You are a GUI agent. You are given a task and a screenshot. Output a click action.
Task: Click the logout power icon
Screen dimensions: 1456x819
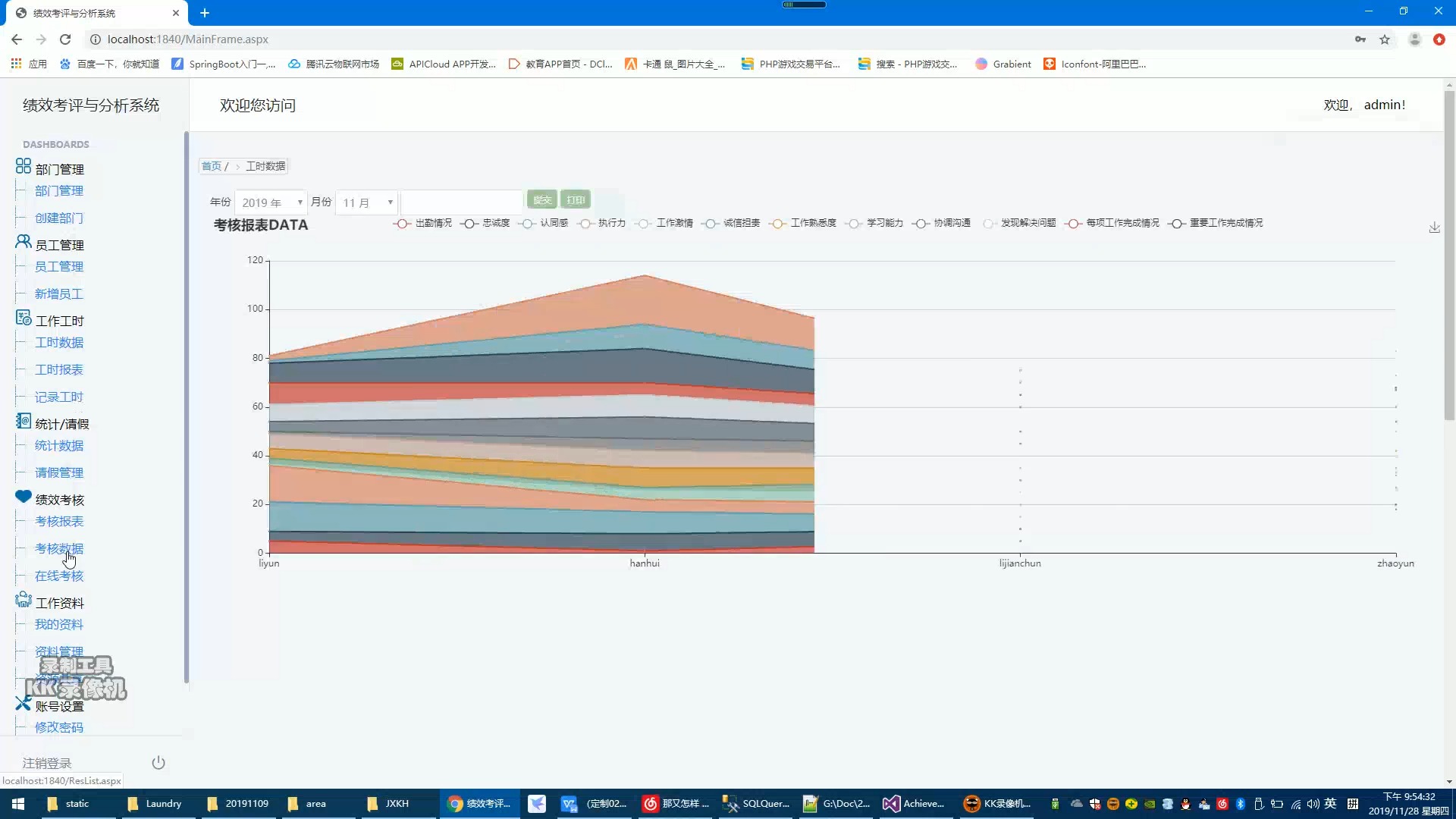tap(158, 763)
